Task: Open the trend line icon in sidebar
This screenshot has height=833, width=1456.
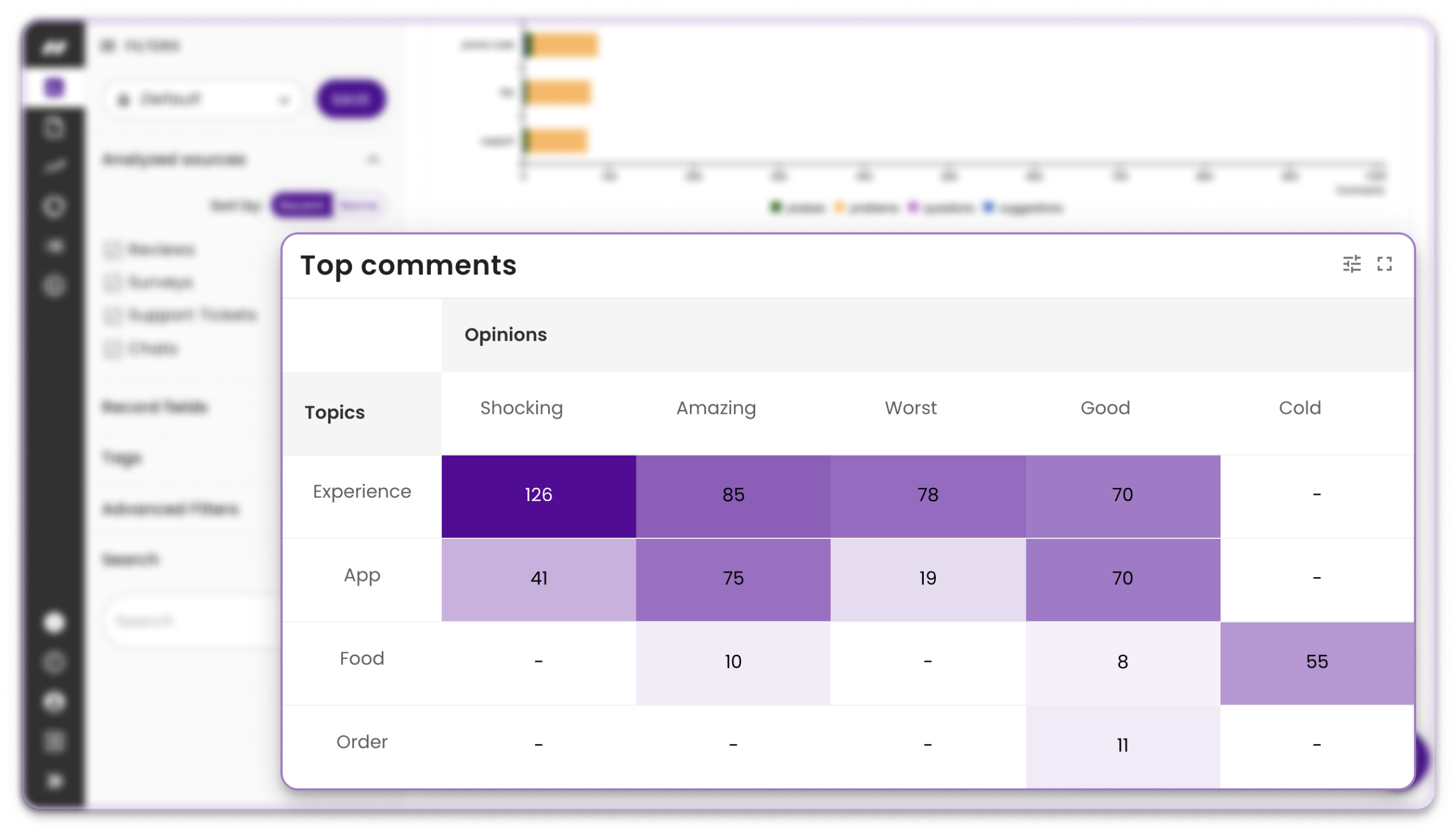Action: pos(54,166)
